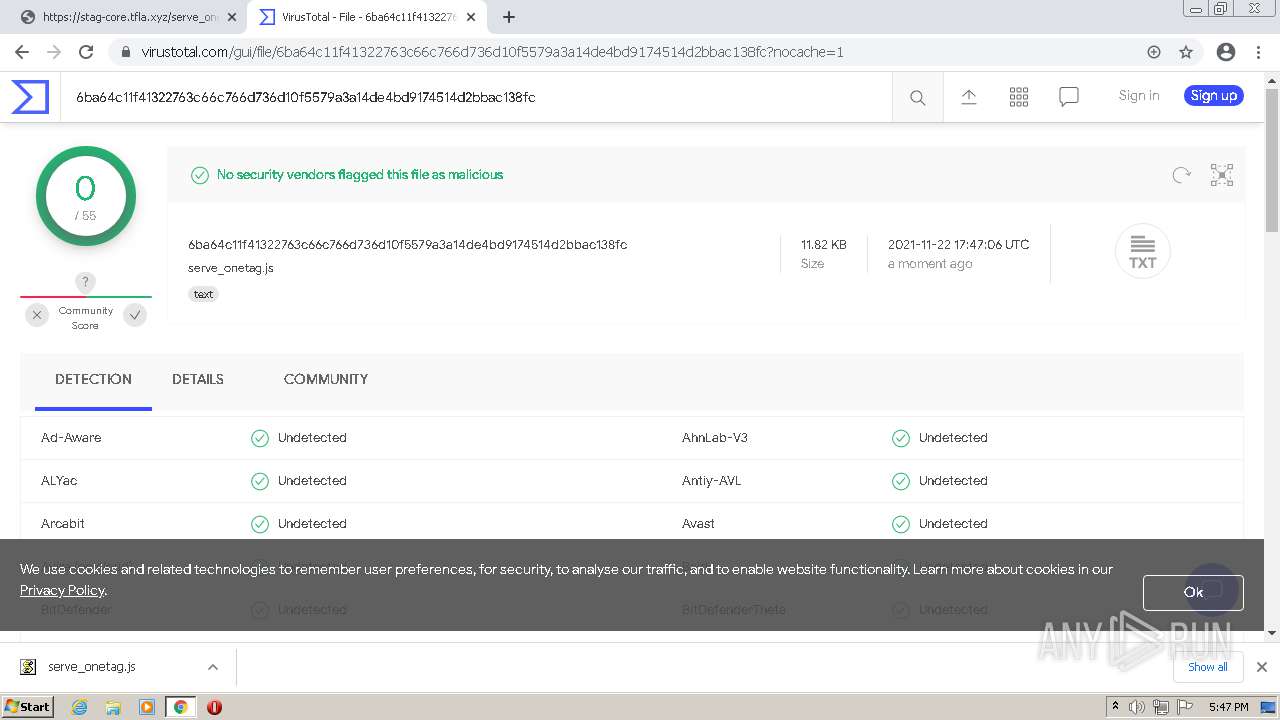Screen dimensions: 1280x720
Task: Open a new browser tab
Action: (x=509, y=17)
